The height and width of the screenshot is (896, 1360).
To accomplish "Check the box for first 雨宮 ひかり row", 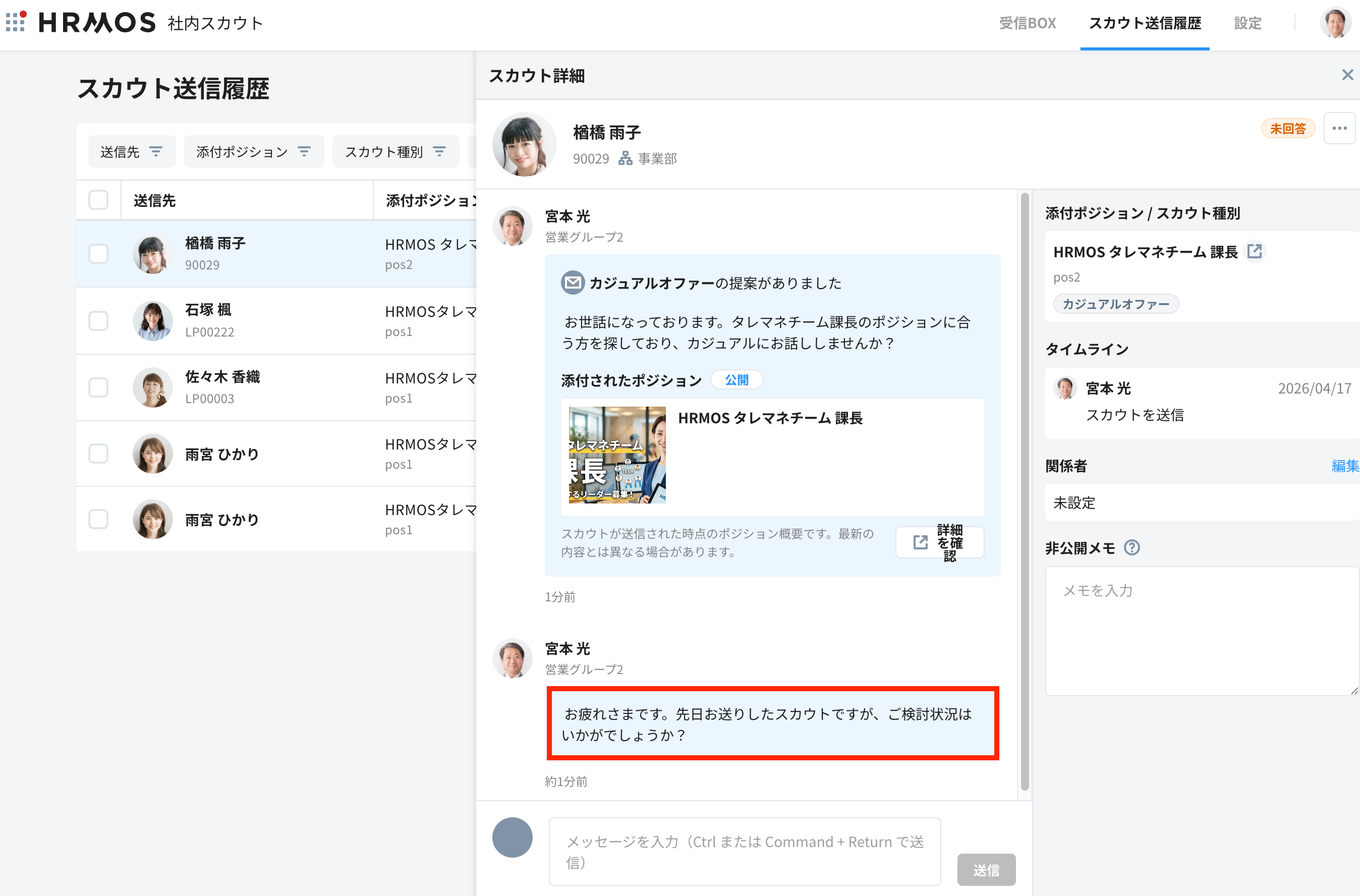I will click(98, 454).
